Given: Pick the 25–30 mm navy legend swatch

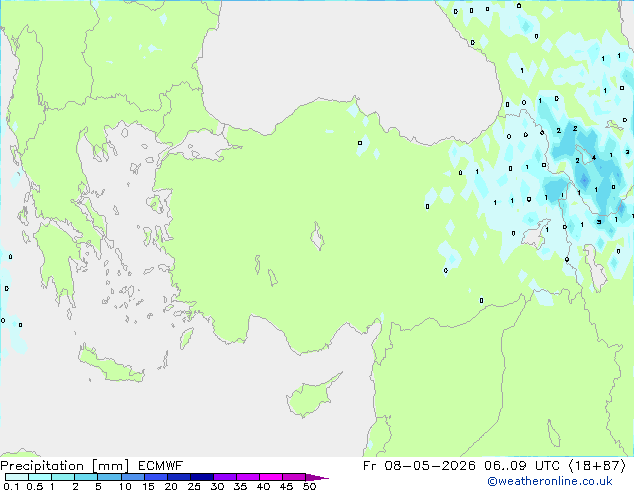Looking at the screenshot, I should click(x=201, y=477).
